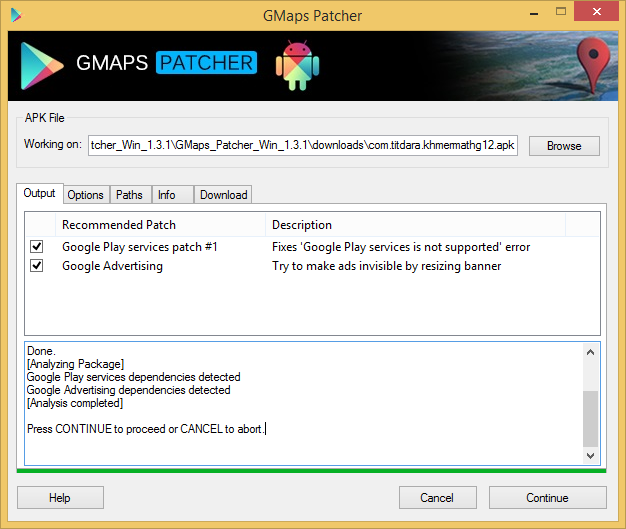
Task: Click 'Fixes Google Play services is not supported' description
Action: pyautogui.click(x=401, y=247)
